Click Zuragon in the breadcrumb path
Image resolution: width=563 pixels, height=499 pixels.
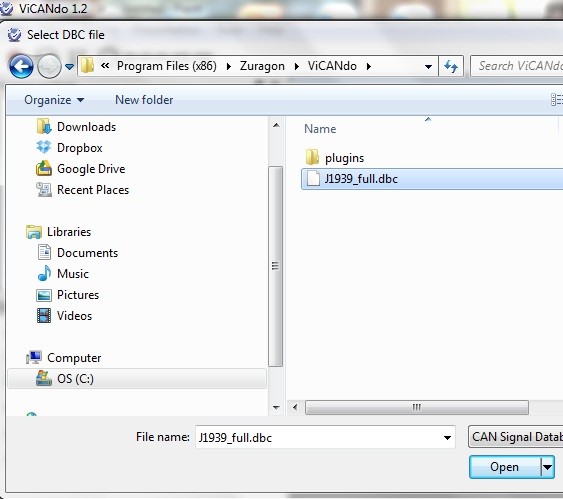(262, 66)
